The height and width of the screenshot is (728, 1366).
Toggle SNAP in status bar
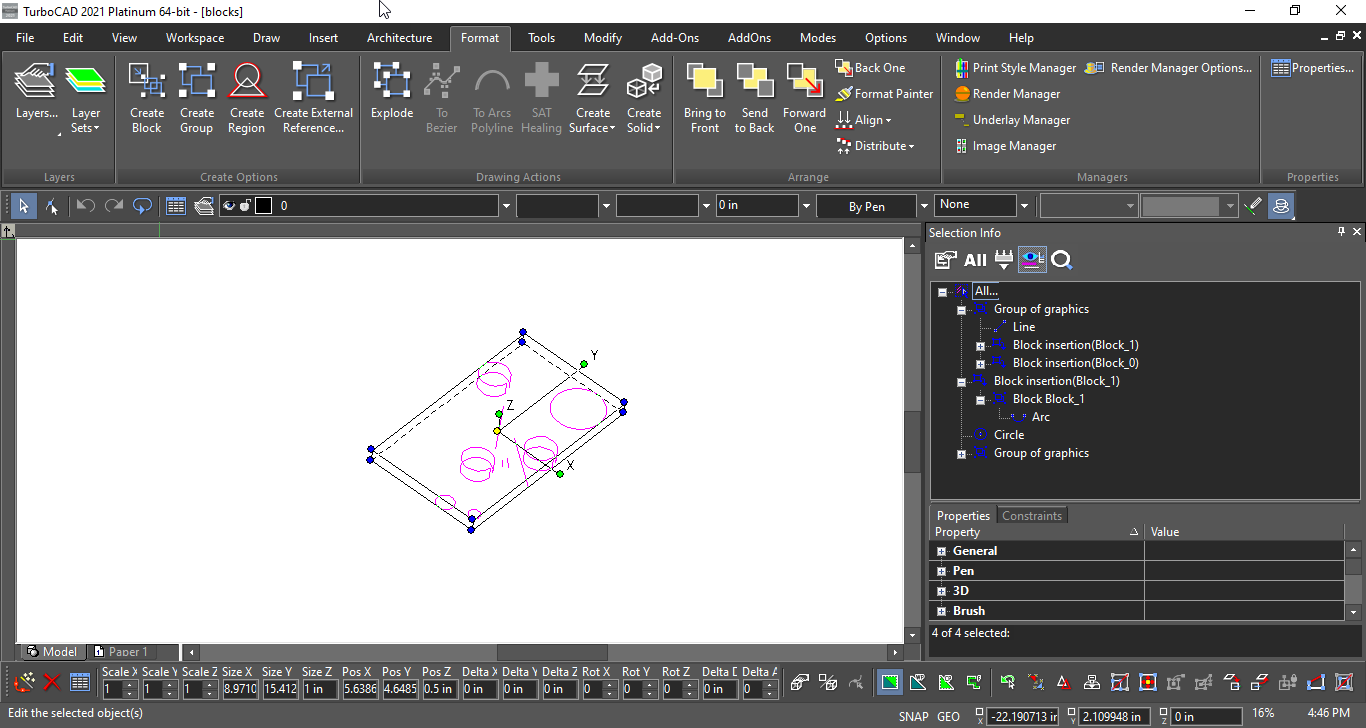913,716
